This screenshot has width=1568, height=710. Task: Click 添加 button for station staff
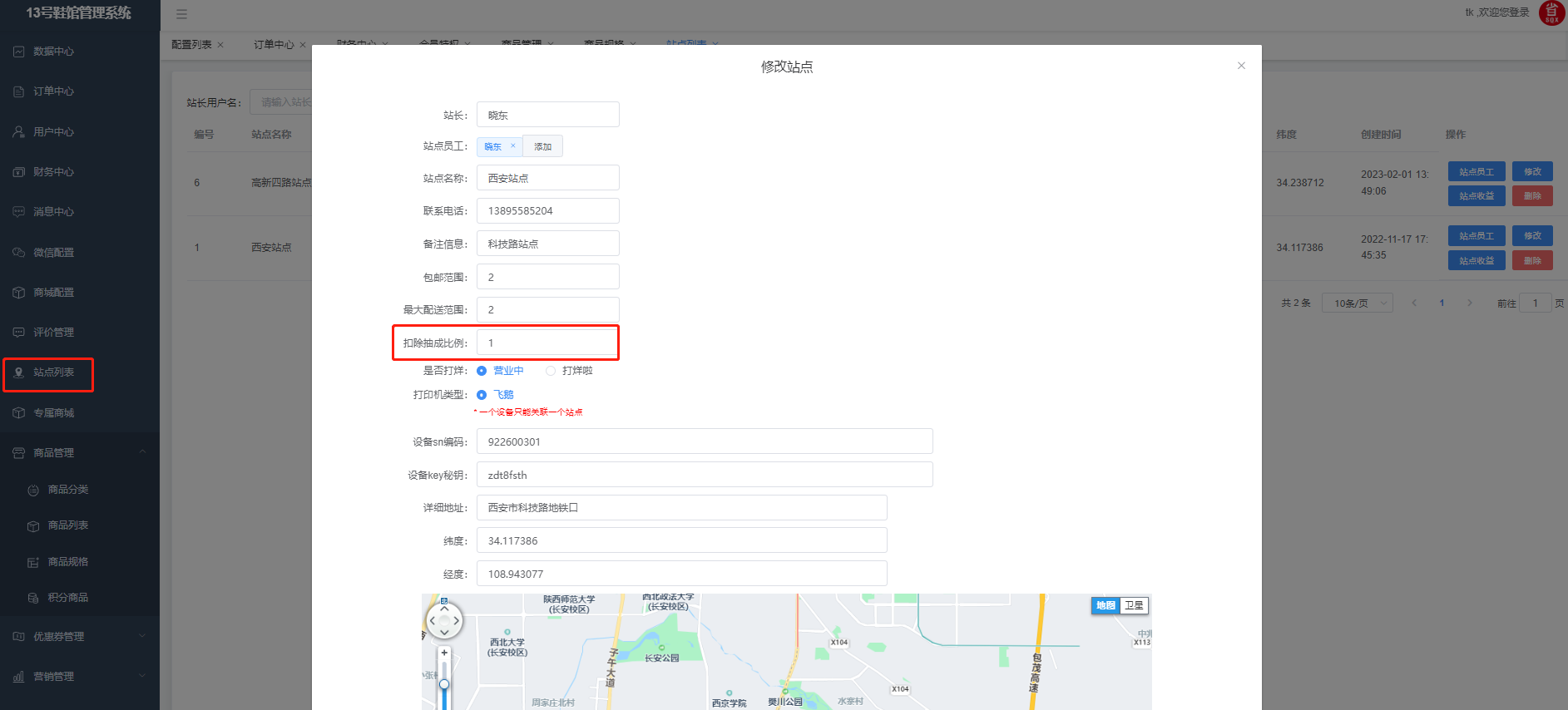(542, 146)
